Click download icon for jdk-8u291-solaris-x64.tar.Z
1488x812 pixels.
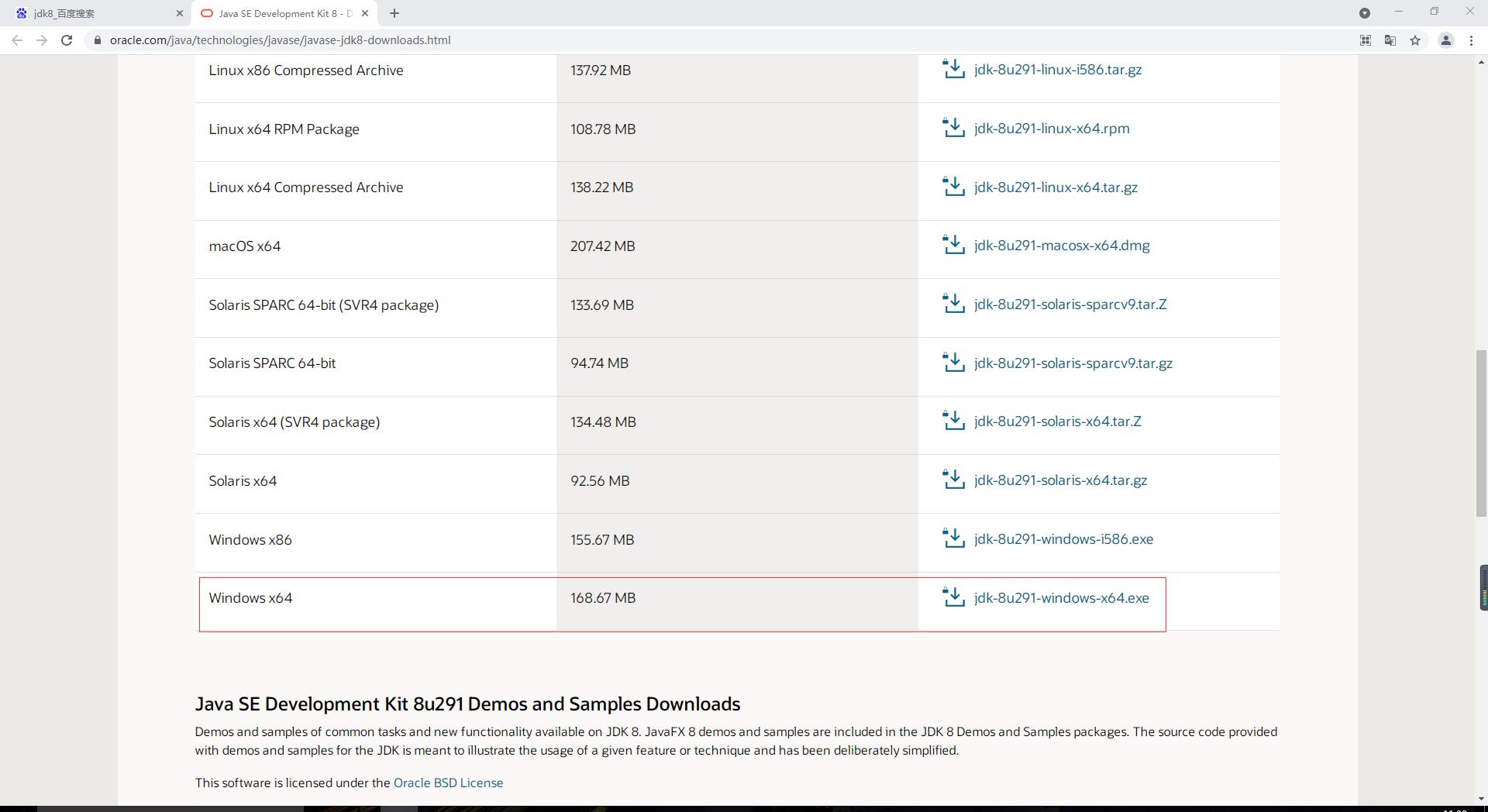tap(953, 421)
